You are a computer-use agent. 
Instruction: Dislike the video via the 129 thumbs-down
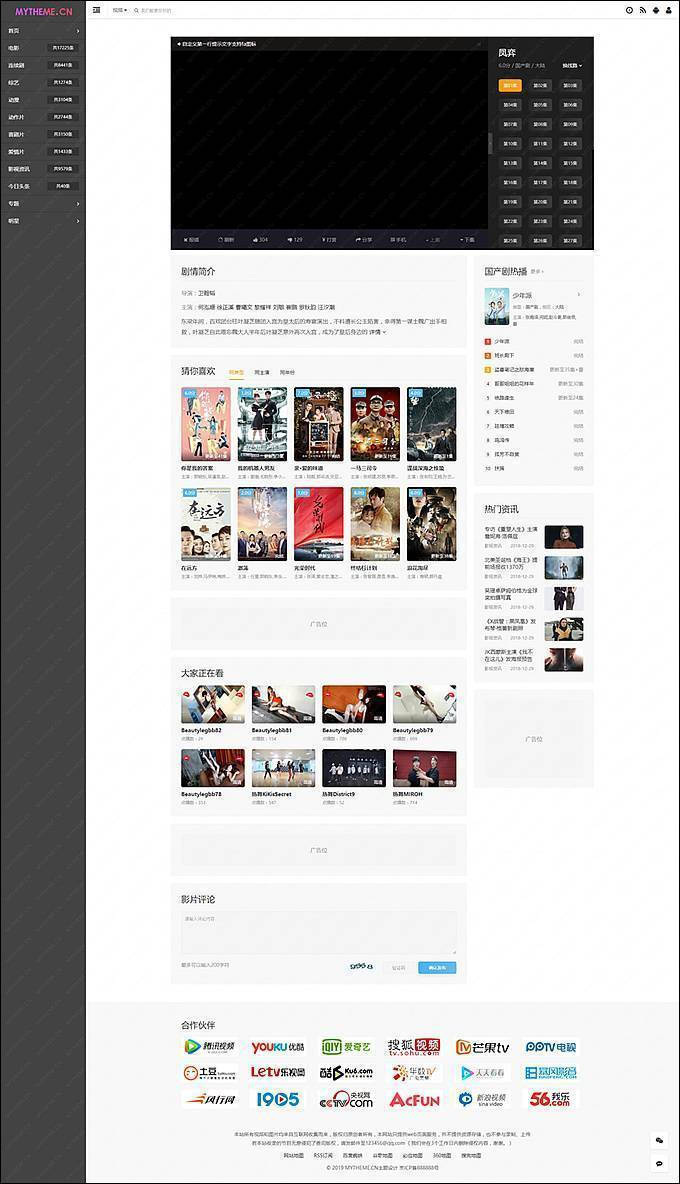(x=295, y=239)
